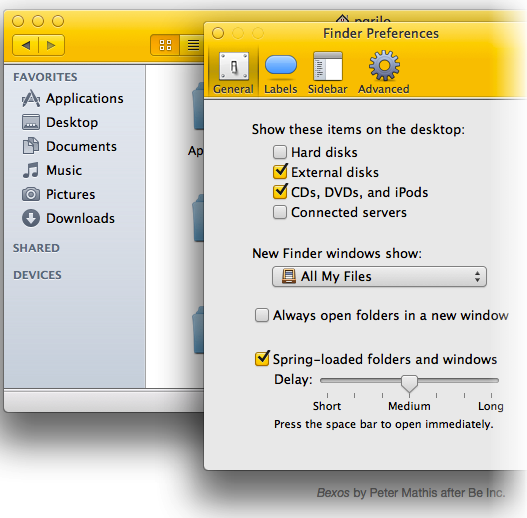527x518 pixels.
Task: Go forward in the Finder window
Action: pos(51,45)
